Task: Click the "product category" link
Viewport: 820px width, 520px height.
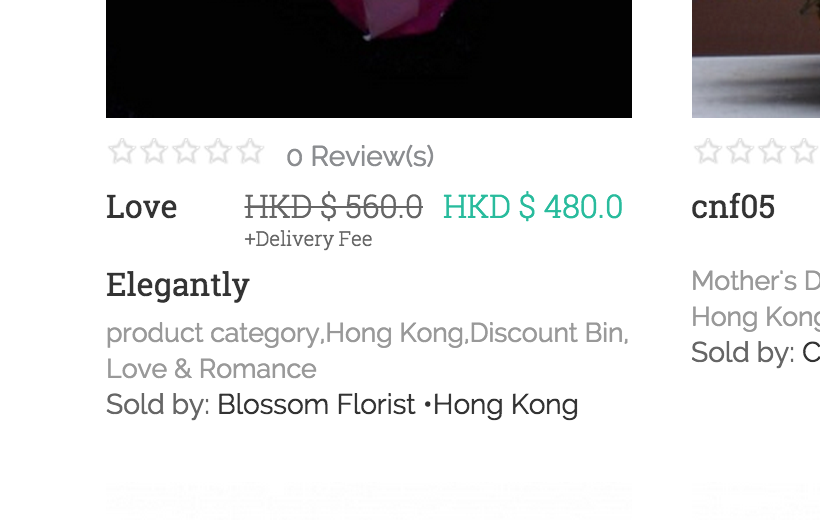Action: click(x=212, y=333)
